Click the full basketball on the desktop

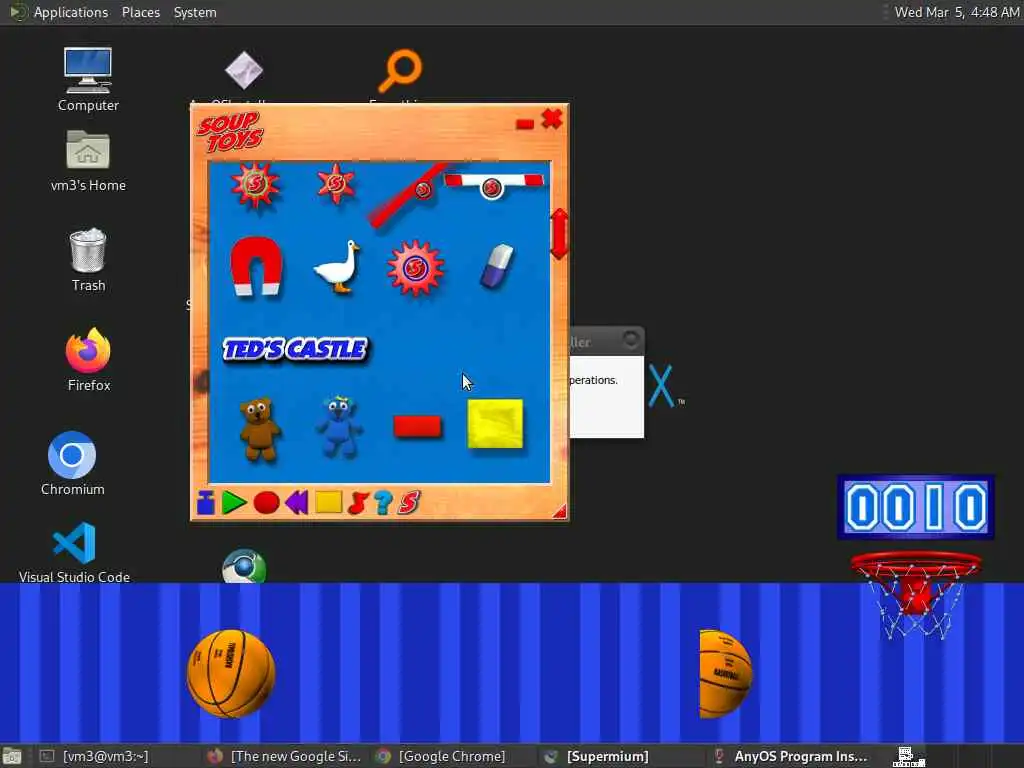(231, 674)
